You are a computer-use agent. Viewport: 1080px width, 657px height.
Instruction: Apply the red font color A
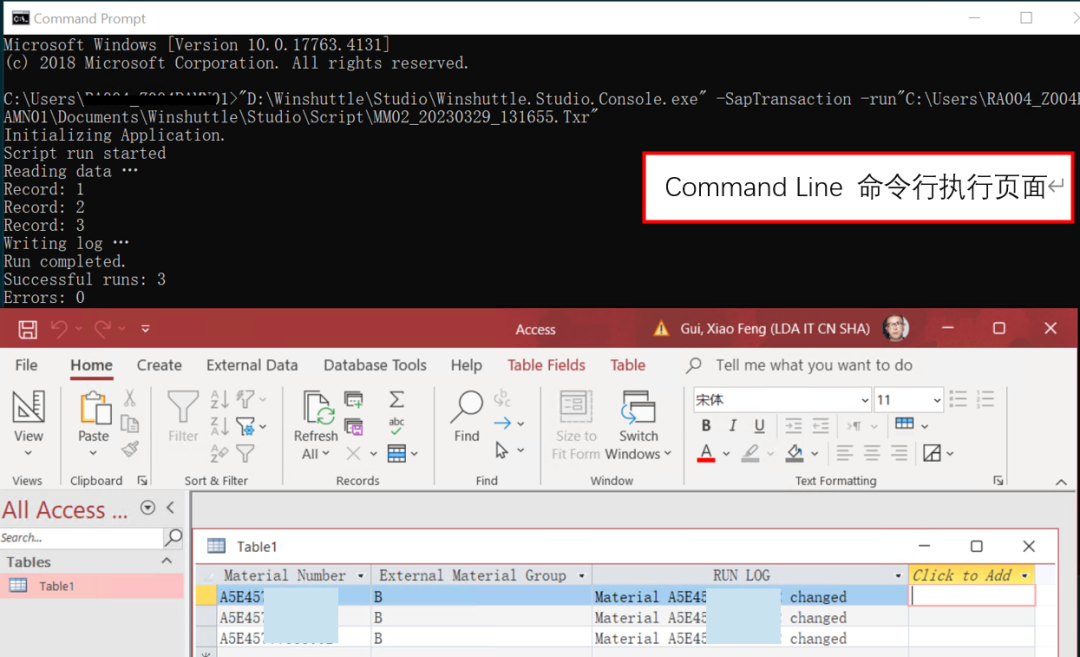[706, 453]
